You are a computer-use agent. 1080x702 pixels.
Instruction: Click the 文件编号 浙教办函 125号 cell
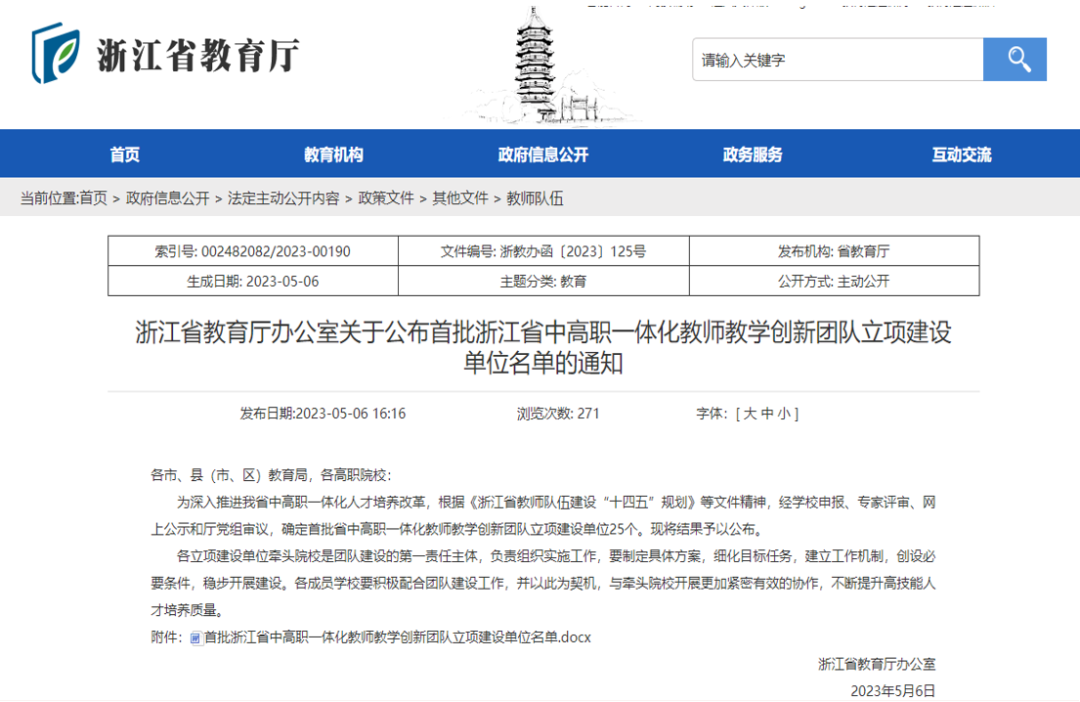point(543,251)
